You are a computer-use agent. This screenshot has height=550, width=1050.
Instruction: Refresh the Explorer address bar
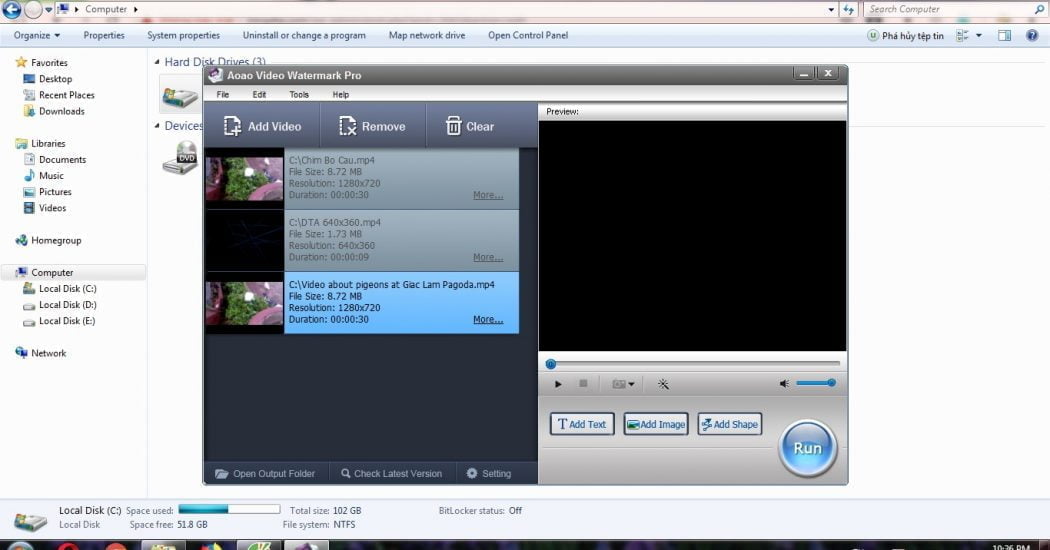848,9
